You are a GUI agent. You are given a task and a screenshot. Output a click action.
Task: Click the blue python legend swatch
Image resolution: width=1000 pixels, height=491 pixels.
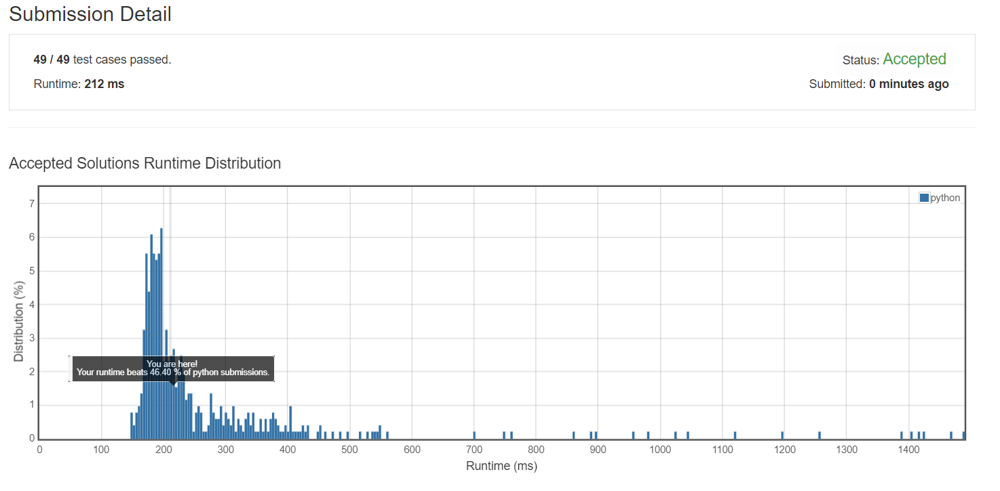[x=924, y=198]
